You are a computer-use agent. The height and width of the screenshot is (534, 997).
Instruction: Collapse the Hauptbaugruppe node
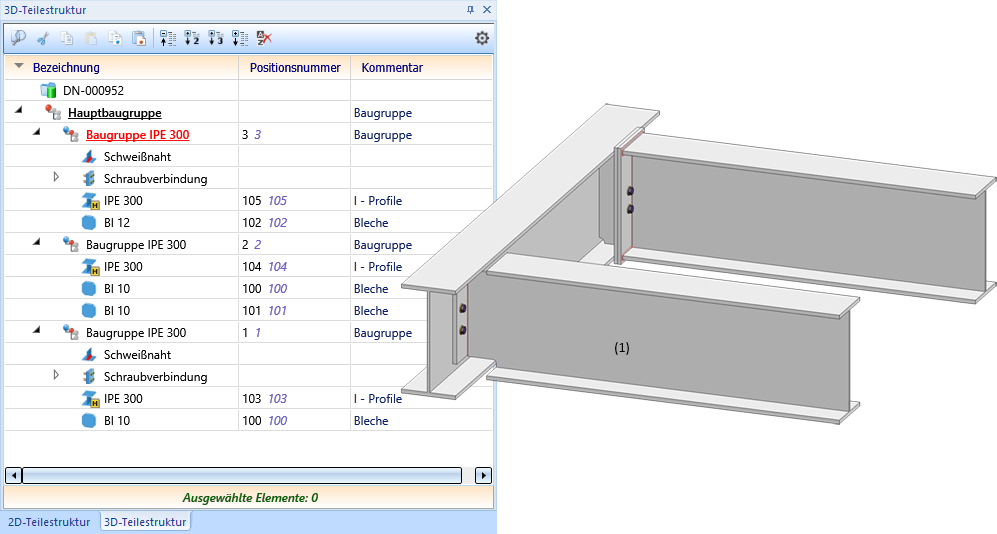(x=18, y=111)
